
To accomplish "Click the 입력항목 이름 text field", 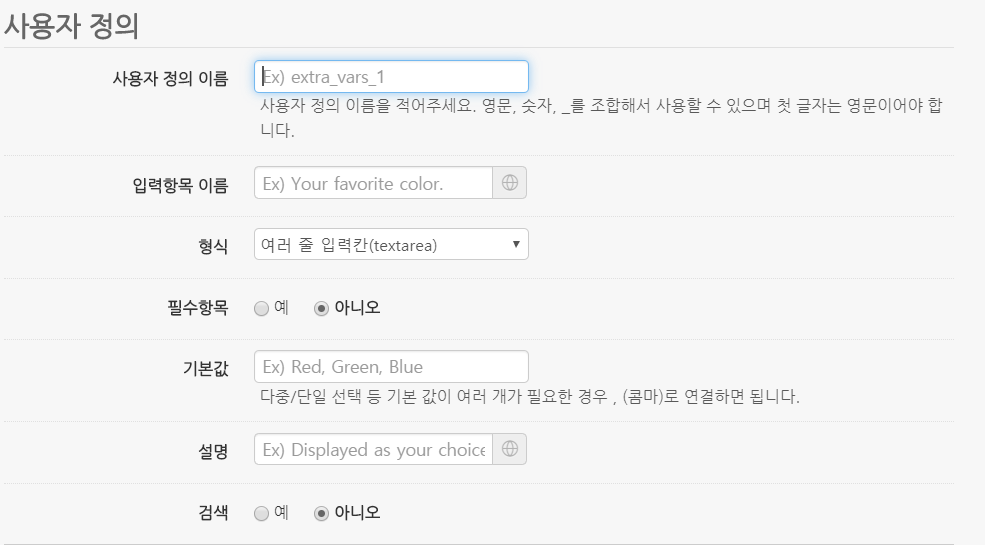I will click(374, 183).
